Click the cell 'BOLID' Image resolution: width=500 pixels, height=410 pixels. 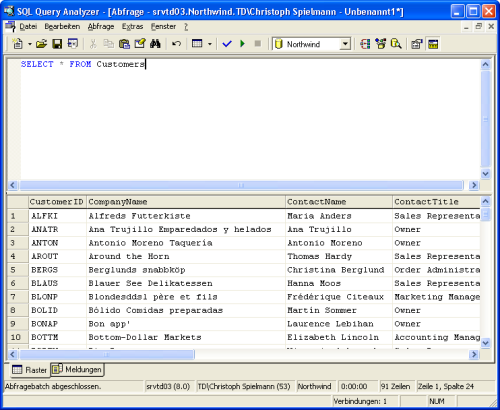[57, 310]
